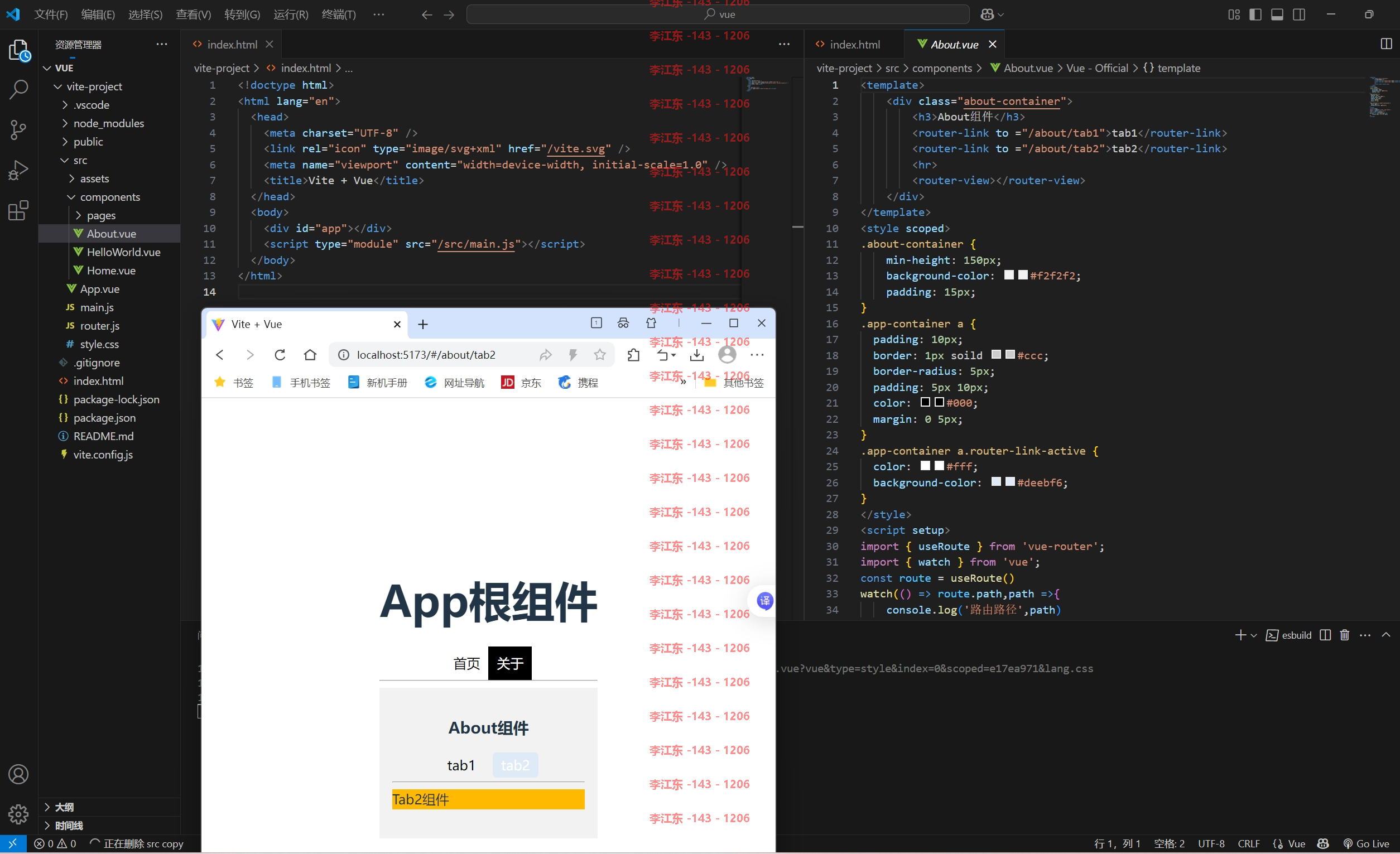Toggle secondary side bar visibility

click(1299, 15)
